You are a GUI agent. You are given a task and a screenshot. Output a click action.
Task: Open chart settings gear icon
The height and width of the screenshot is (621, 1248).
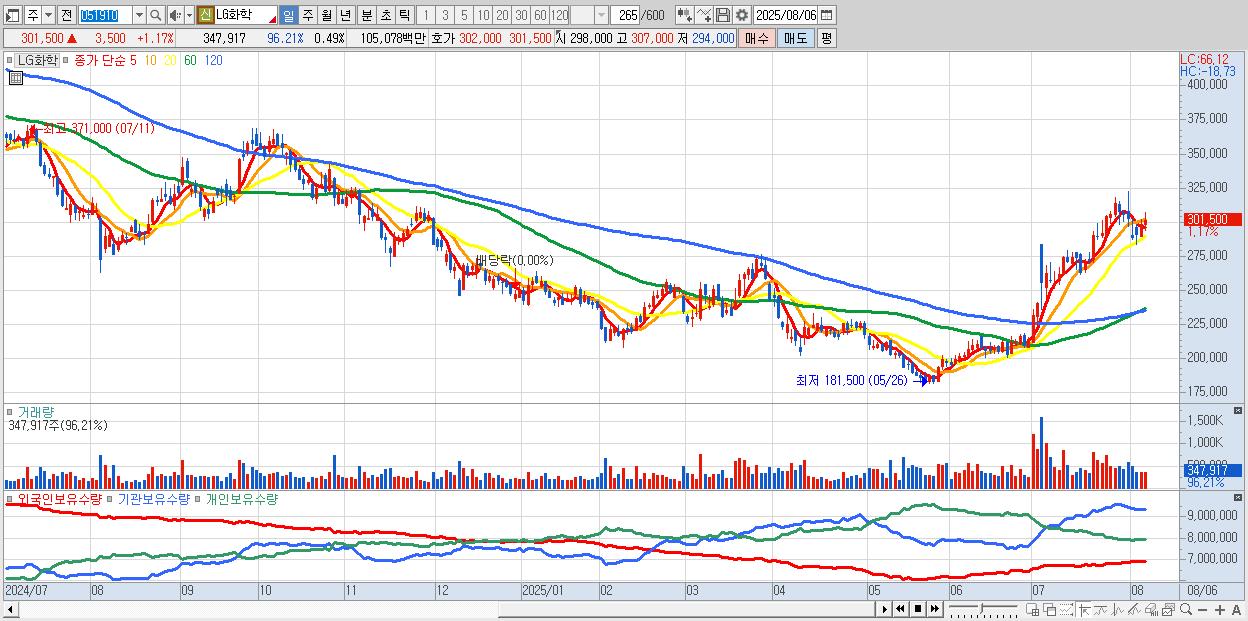coord(741,16)
